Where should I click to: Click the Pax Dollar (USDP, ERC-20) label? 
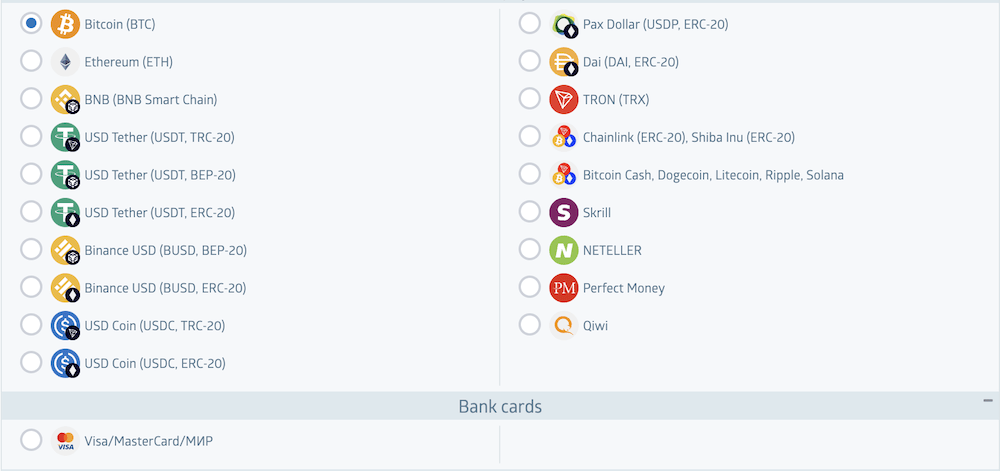[655, 24]
